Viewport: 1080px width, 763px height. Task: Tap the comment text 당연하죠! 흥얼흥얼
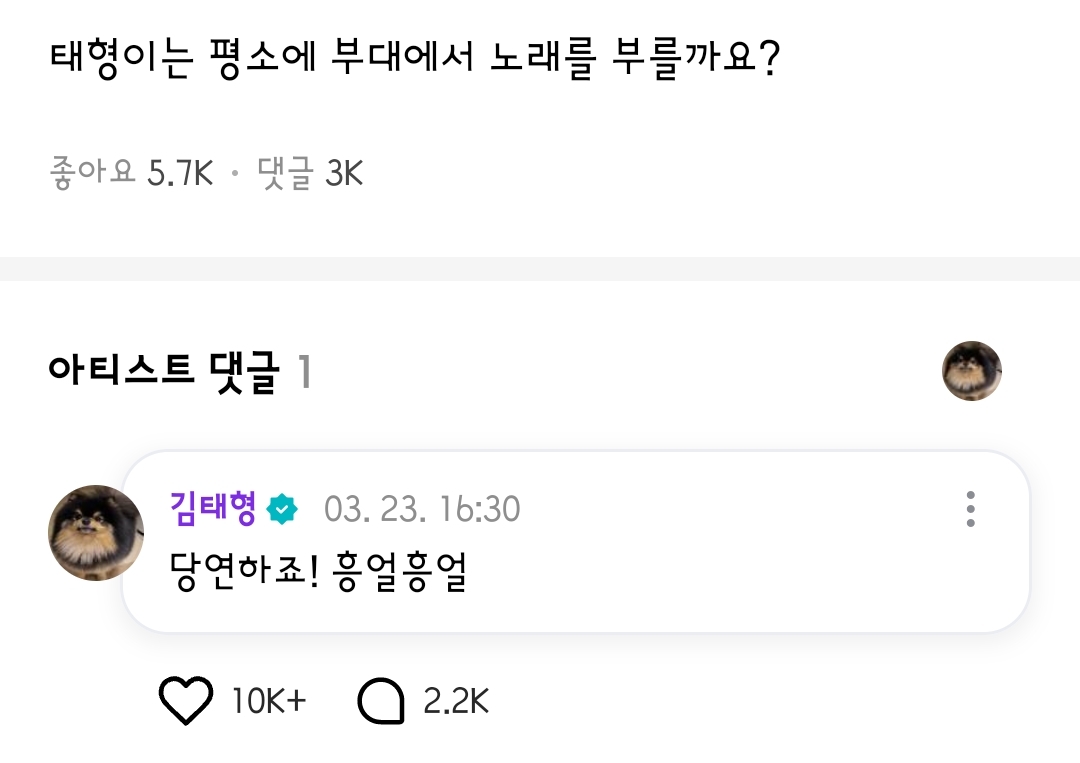(320, 571)
